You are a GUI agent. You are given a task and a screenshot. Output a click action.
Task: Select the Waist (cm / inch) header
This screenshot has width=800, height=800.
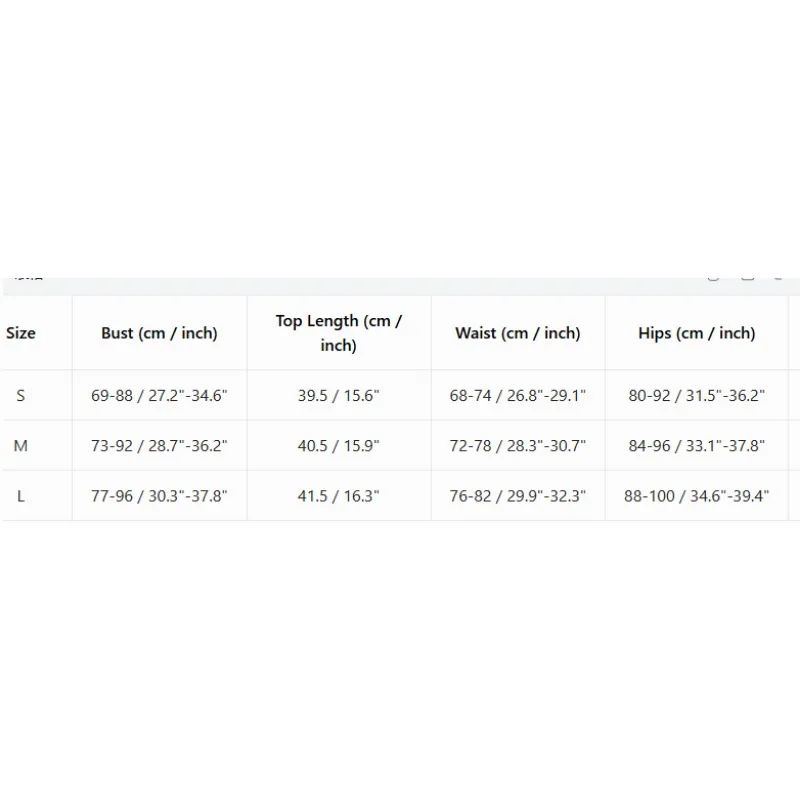pyautogui.click(x=518, y=333)
